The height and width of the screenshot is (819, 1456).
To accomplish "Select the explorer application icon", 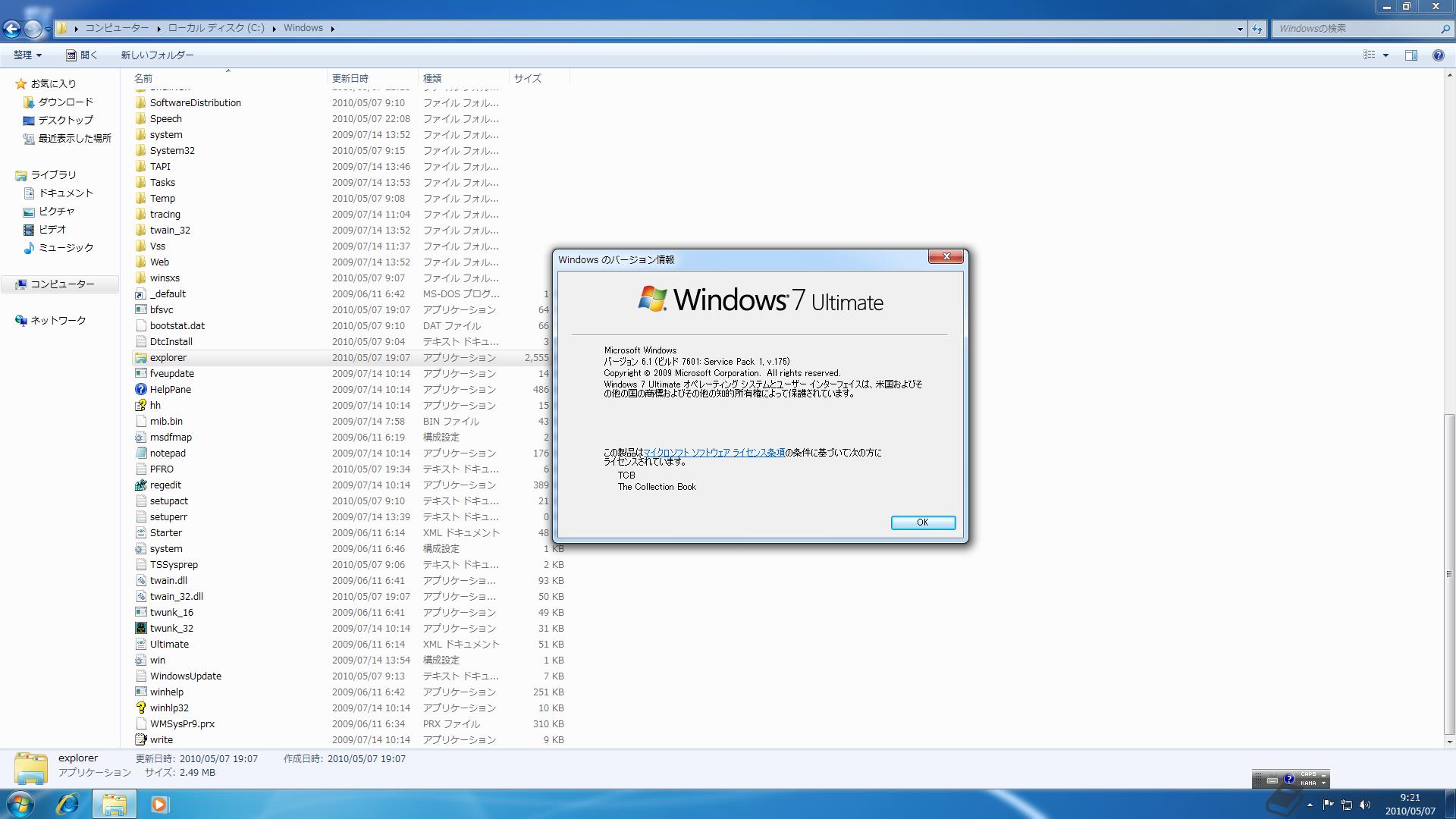I will 140,358.
